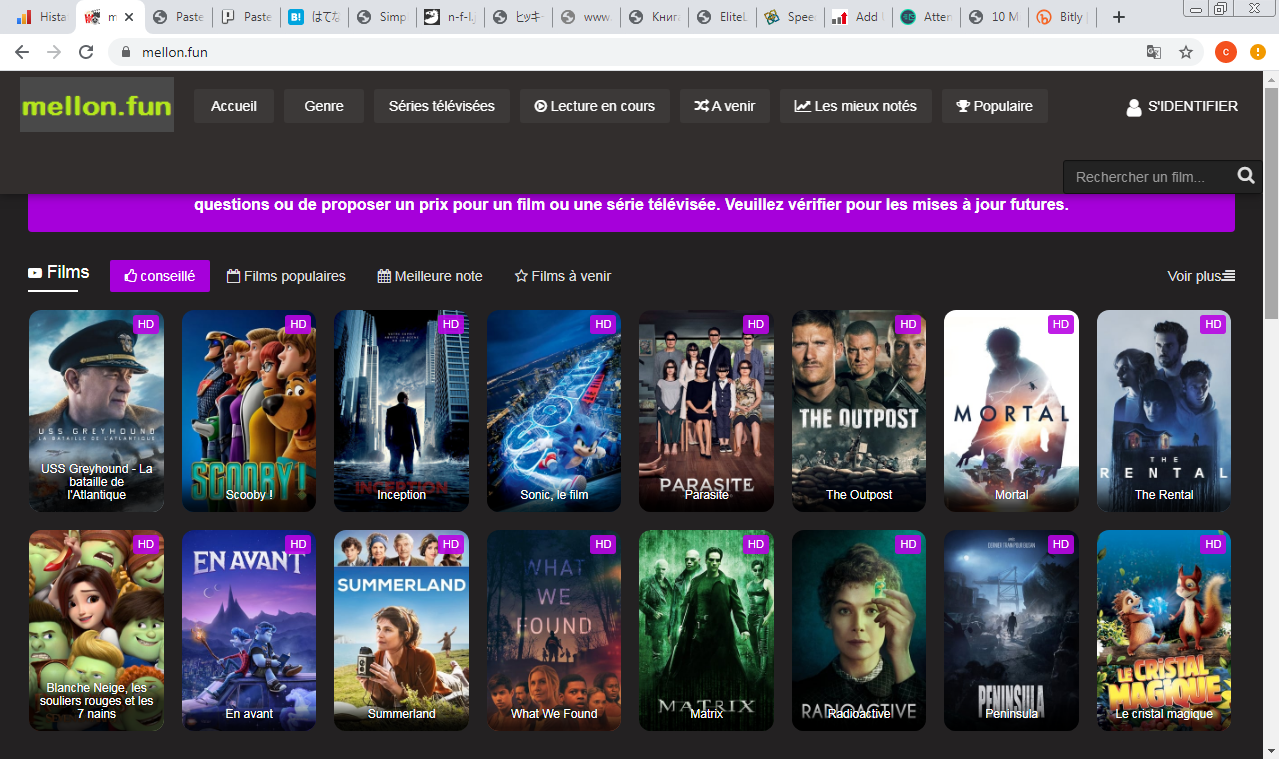Select the conseillé tab
This screenshot has height=759, width=1279.
160,276
